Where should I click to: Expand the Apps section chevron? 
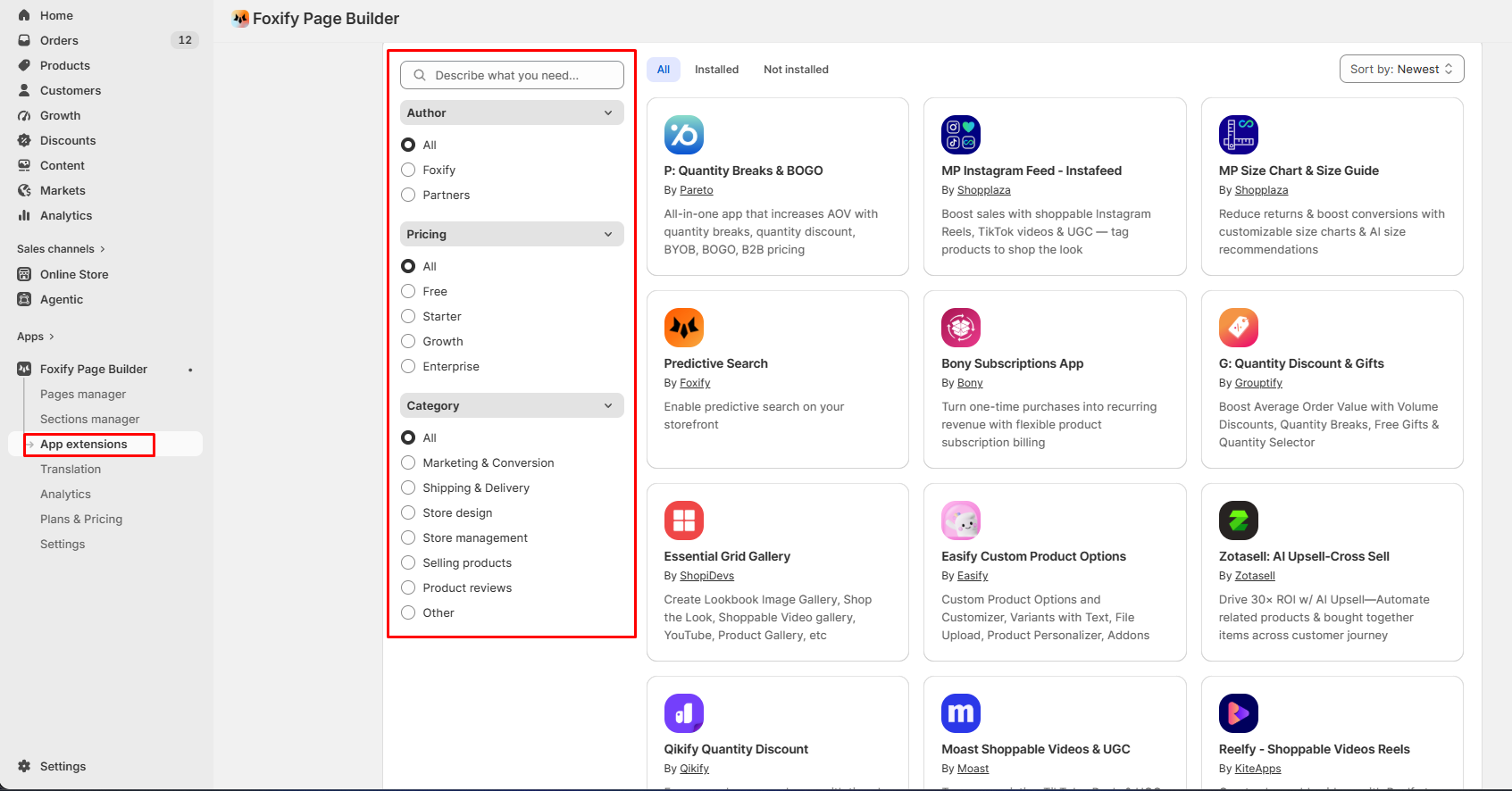(x=51, y=337)
